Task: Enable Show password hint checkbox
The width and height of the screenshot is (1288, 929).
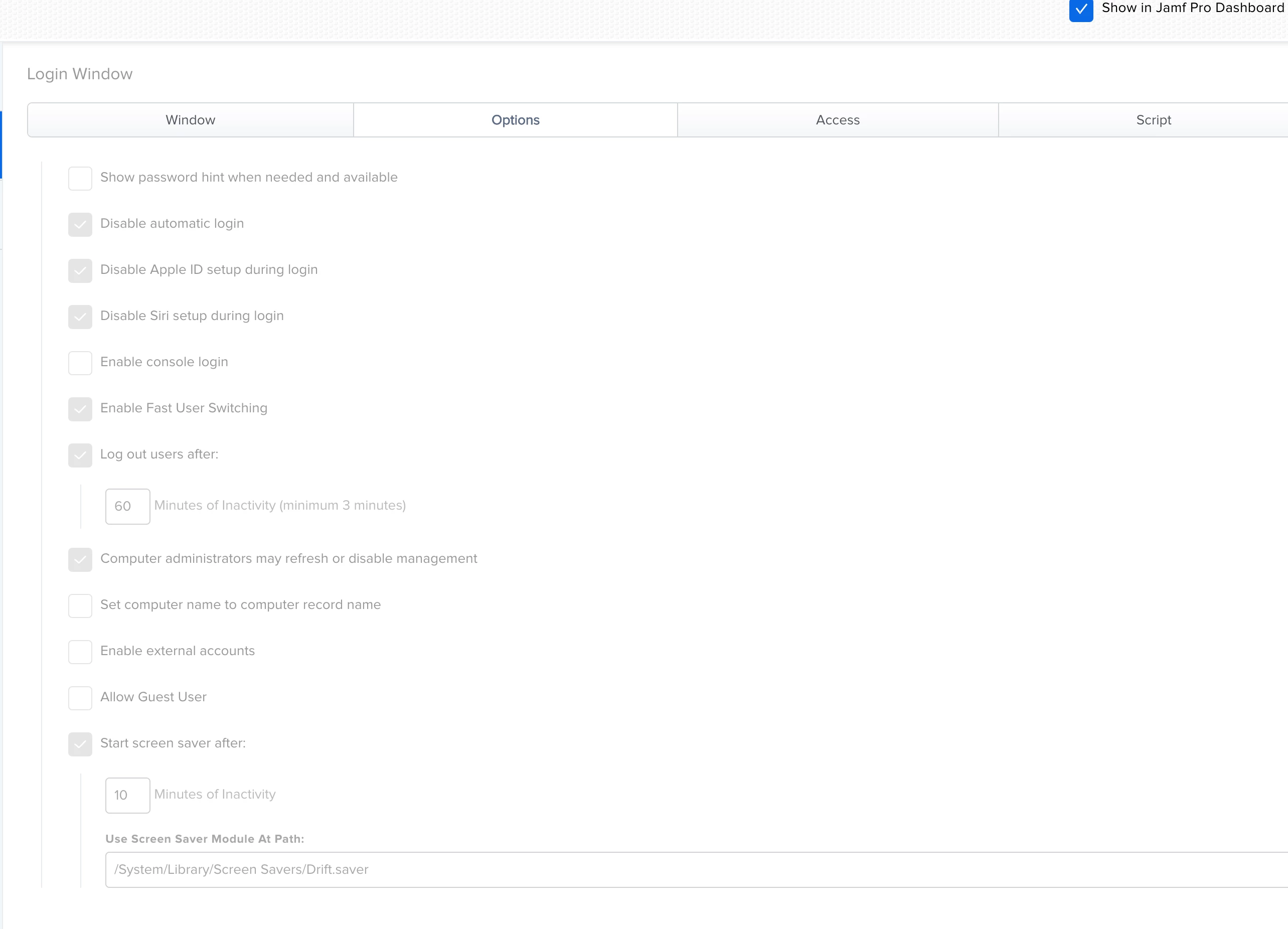Action: 80,178
